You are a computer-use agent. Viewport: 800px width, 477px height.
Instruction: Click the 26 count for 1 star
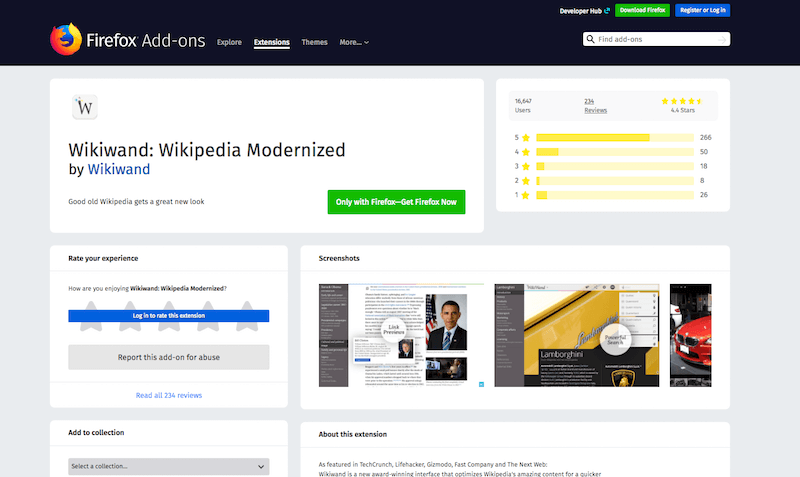(x=704, y=195)
